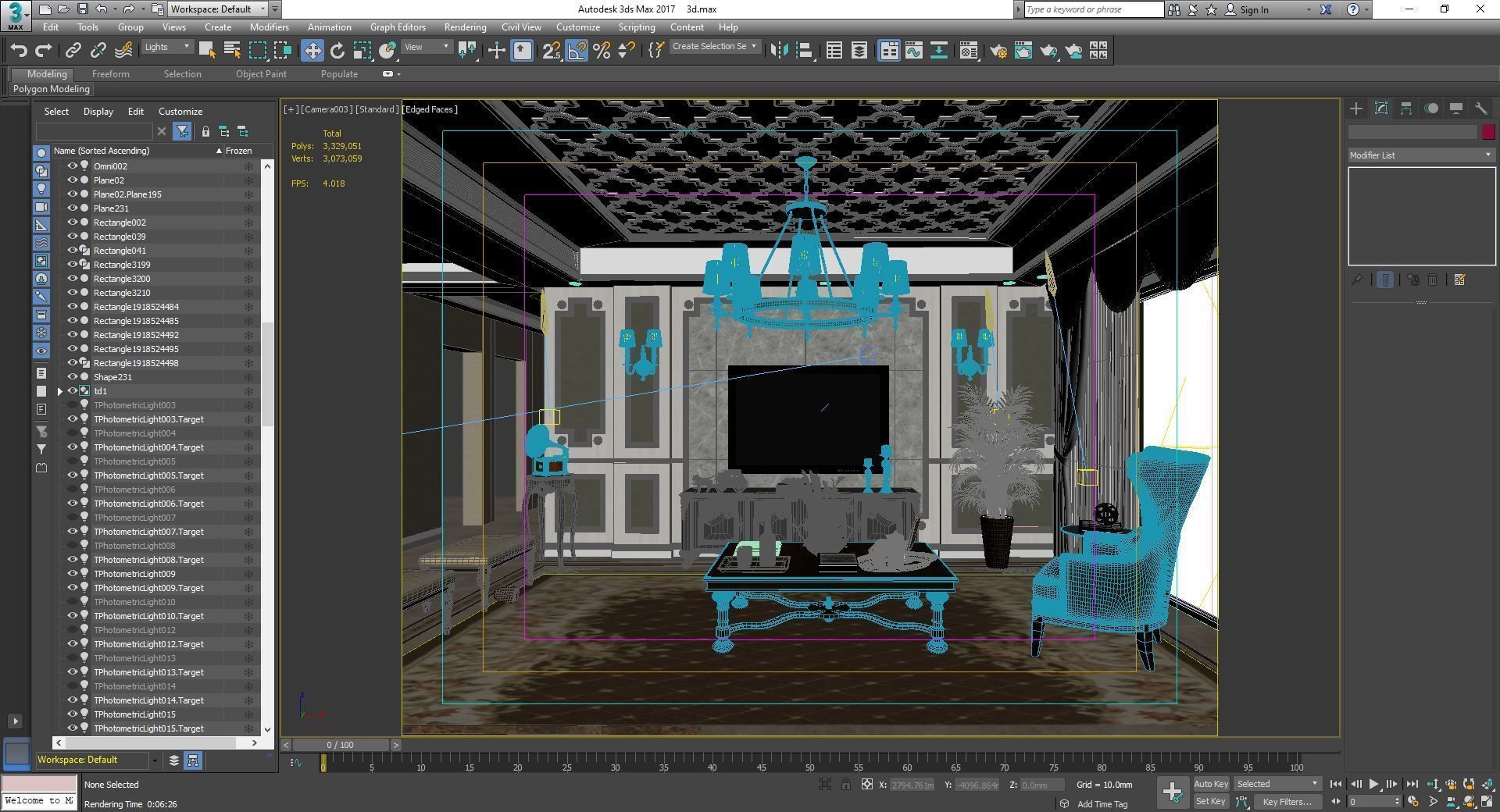Toggle visibility of Plane231
The height and width of the screenshot is (812, 1500).
pyautogui.click(x=73, y=208)
